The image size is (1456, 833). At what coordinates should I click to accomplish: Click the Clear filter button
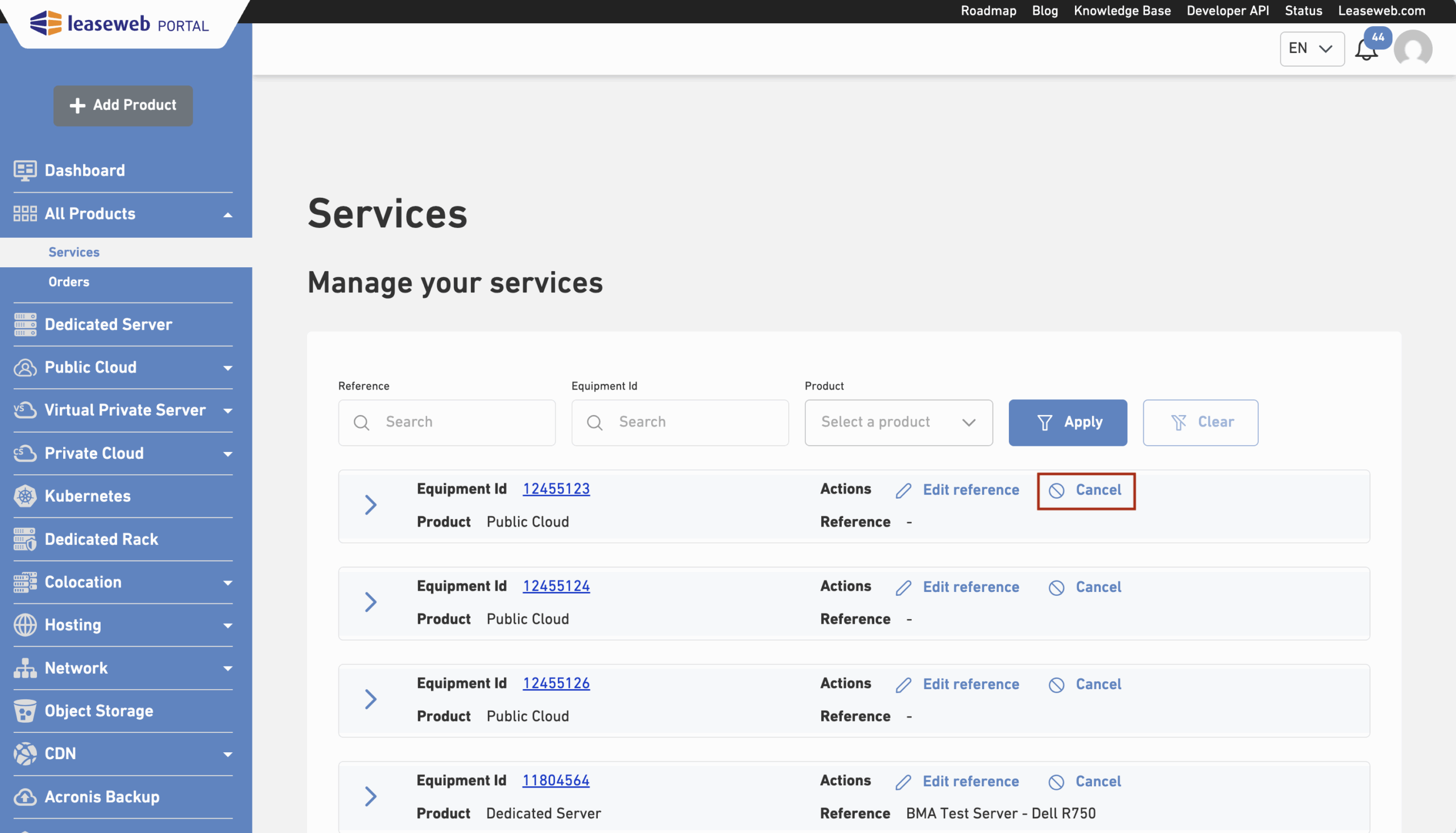(1200, 423)
